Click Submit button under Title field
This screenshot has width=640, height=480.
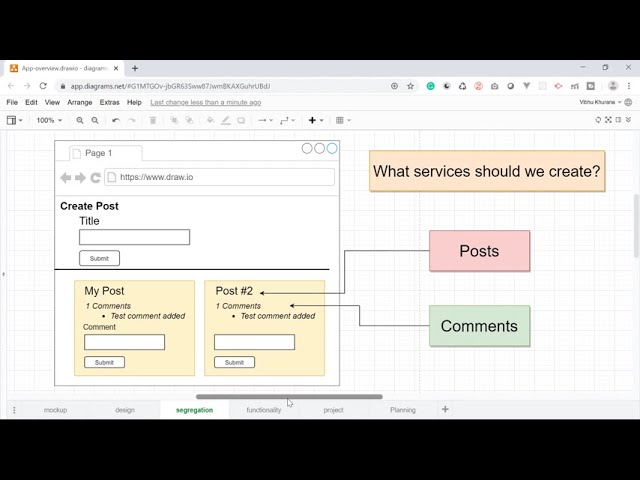pyautogui.click(x=99, y=258)
